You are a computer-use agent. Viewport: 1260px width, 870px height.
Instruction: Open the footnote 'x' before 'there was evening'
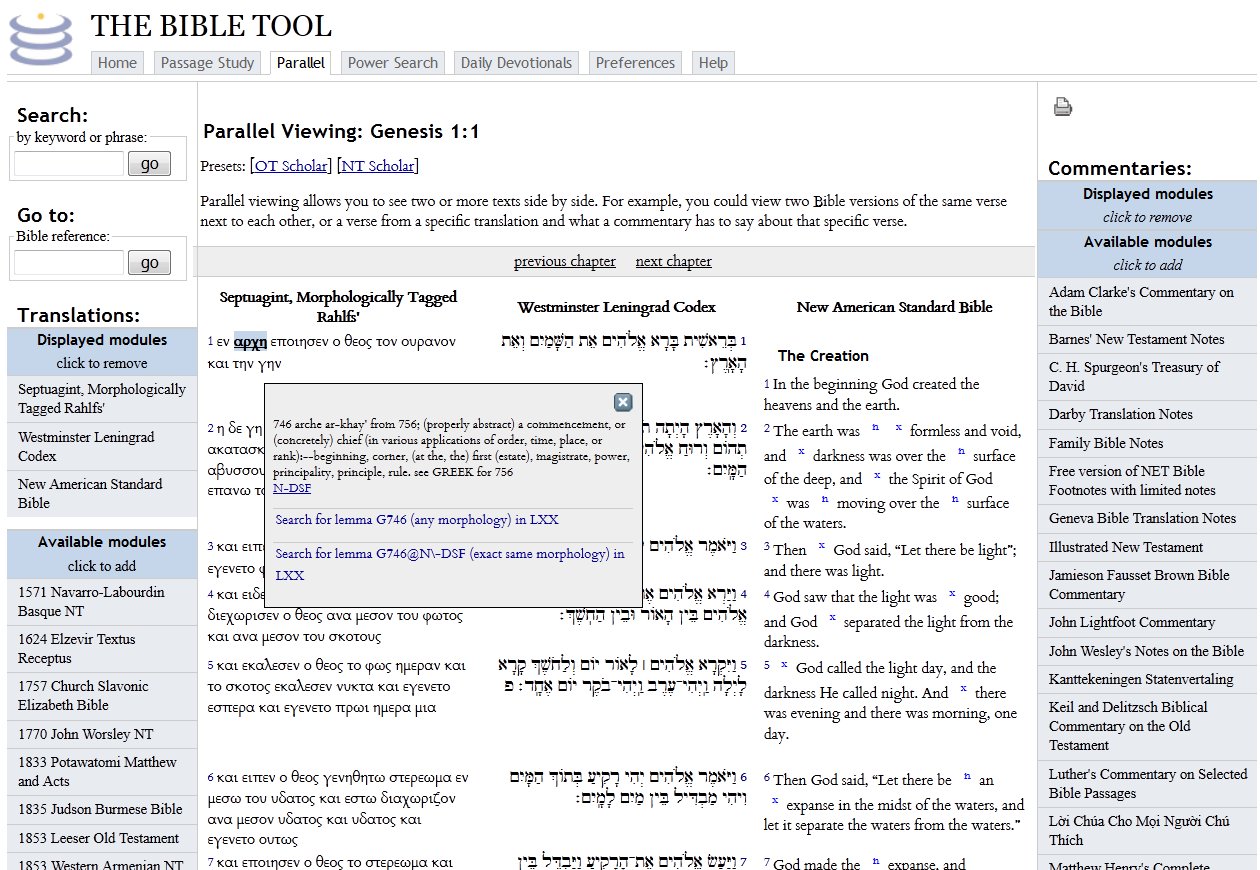click(x=963, y=689)
